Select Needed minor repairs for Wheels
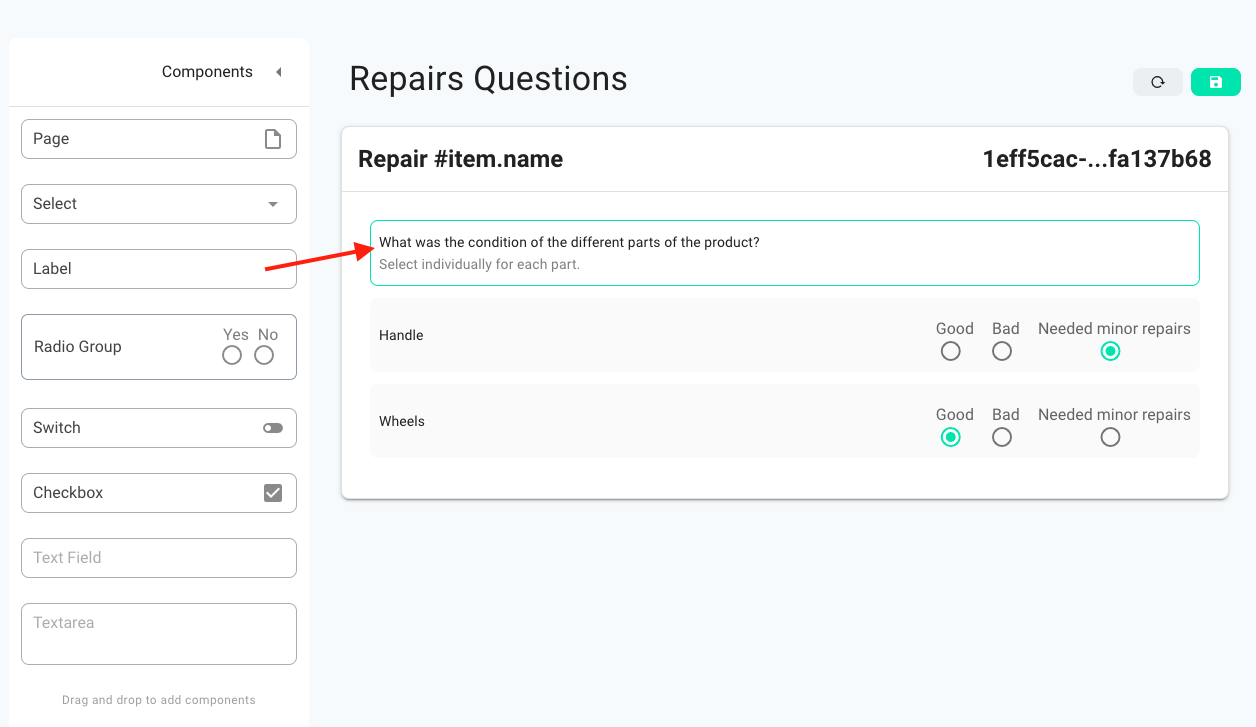1256x727 pixels. coord(1110,437)
